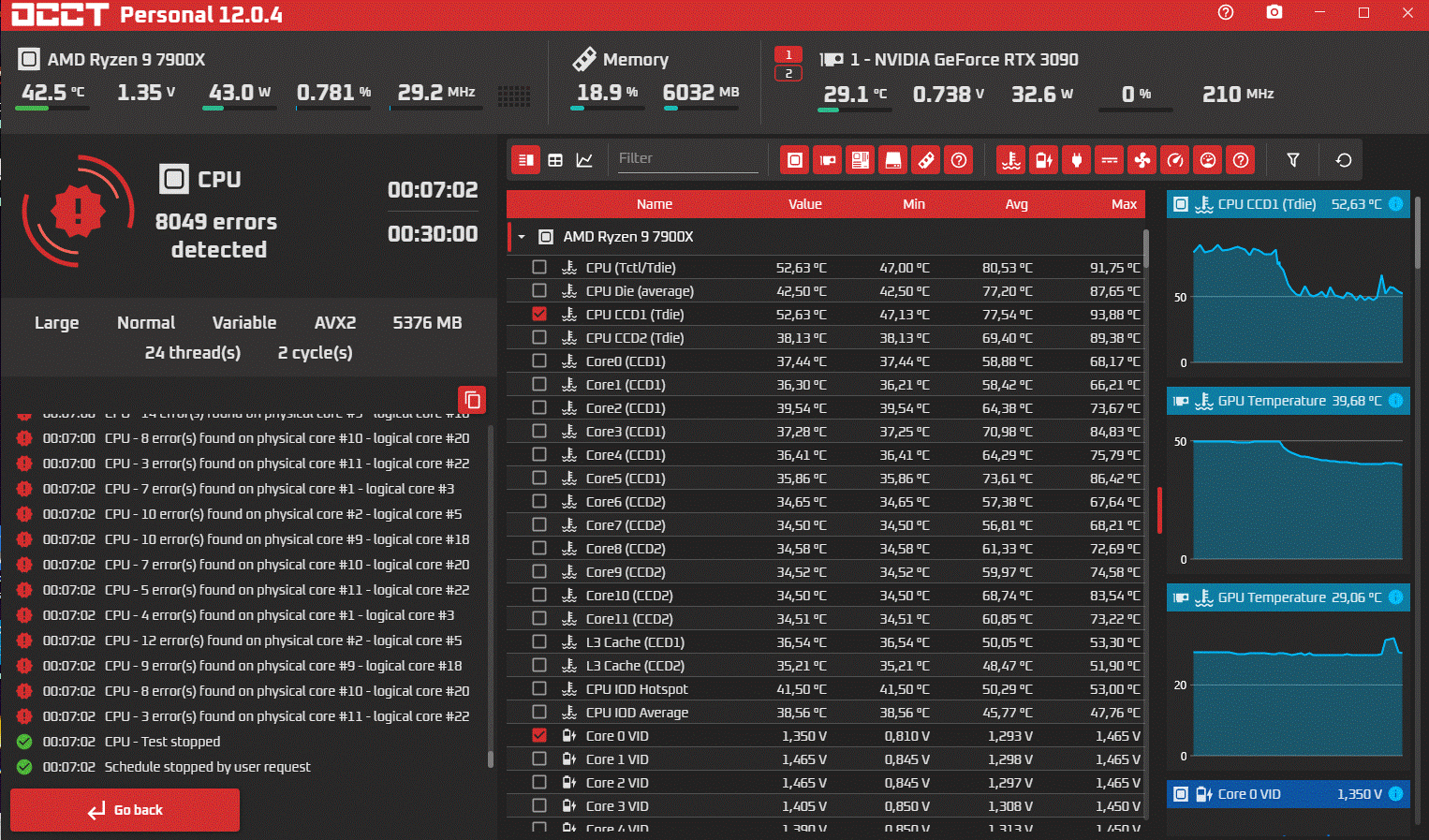Open info for CPU CCD1 (Tdie) graph
Image resolution: width=1429 pixels, height=840 pixels.
coord(1395,204)
